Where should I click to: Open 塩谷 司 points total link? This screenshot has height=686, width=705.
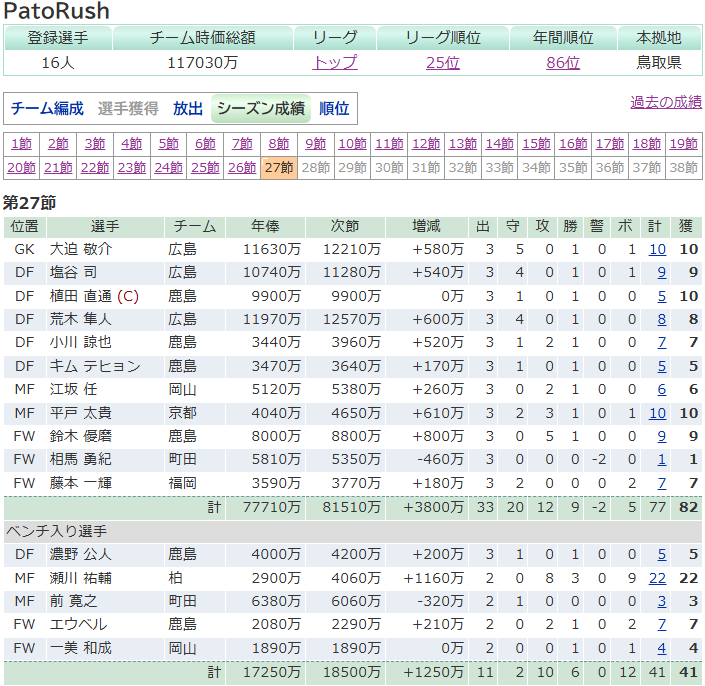click(662, 272)
